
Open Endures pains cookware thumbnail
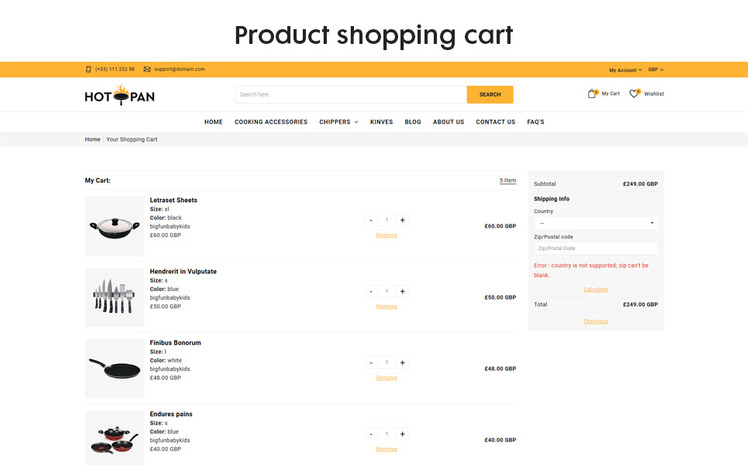tap(114, 438)
